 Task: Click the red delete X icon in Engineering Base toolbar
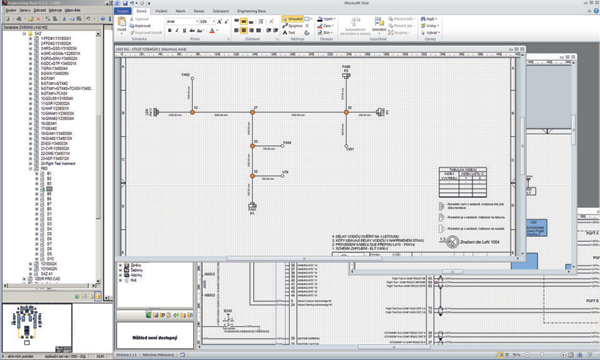pos(38,19)
